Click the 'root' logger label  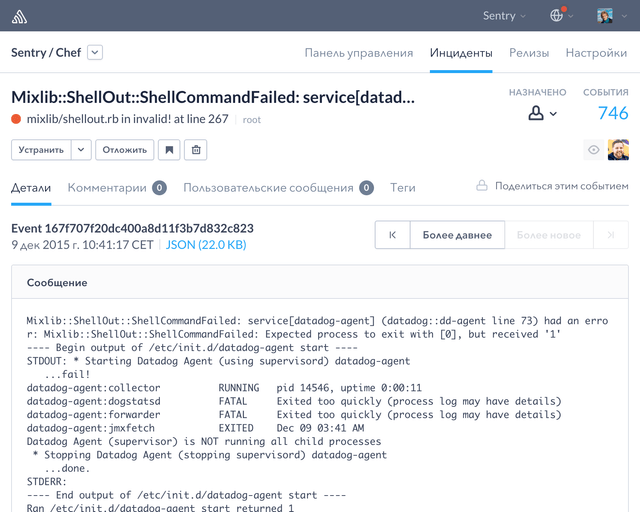pos(251,120)
